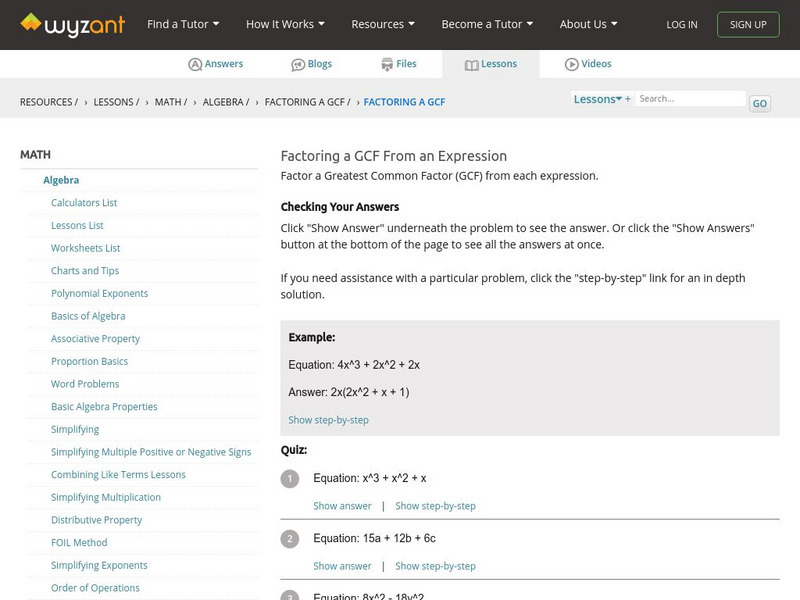Click the Wyzant logo icon
This screenshot has height=600, width=800.
tap(31, 22)
